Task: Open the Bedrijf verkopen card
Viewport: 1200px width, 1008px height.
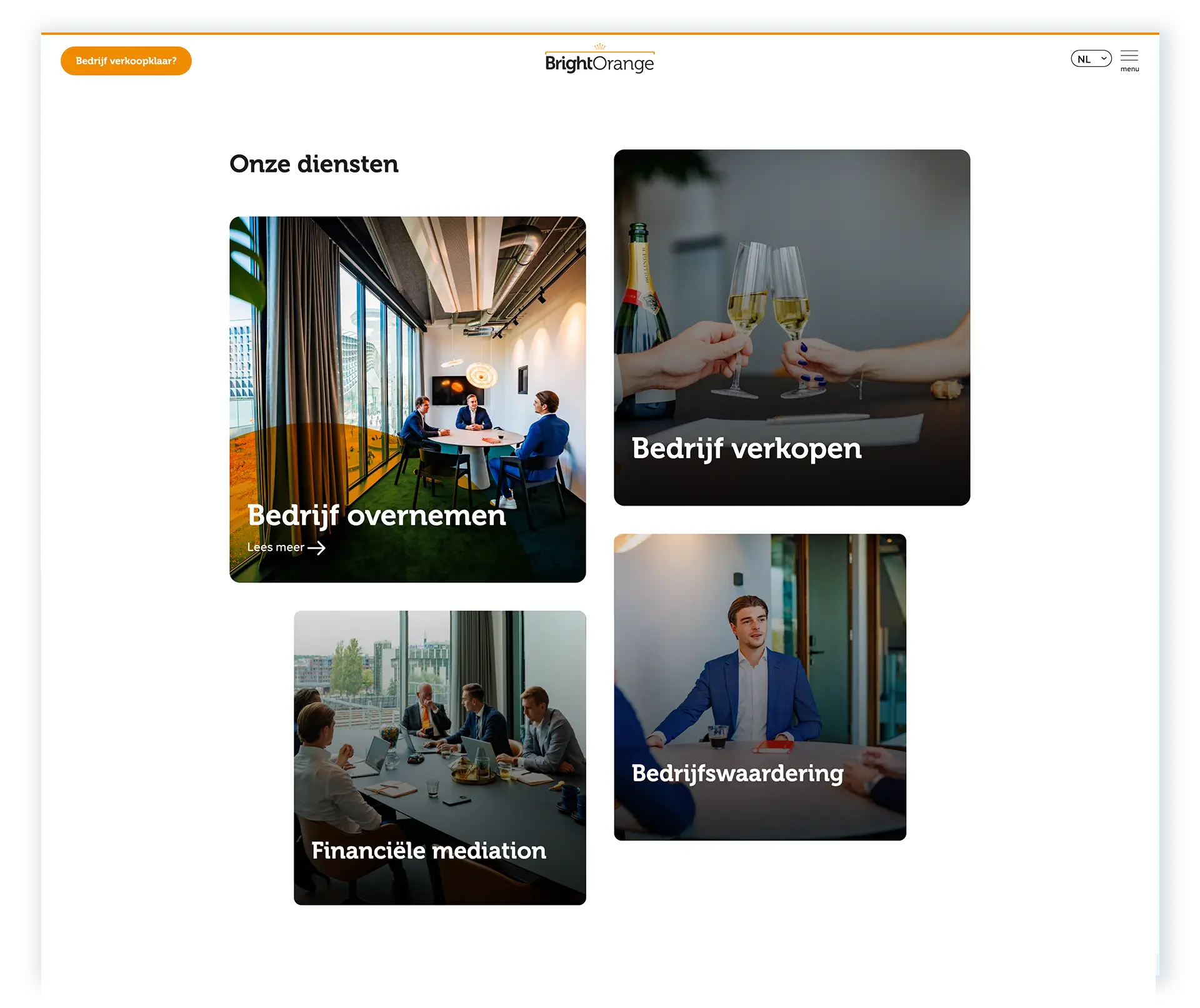Action: click(792, 327)
